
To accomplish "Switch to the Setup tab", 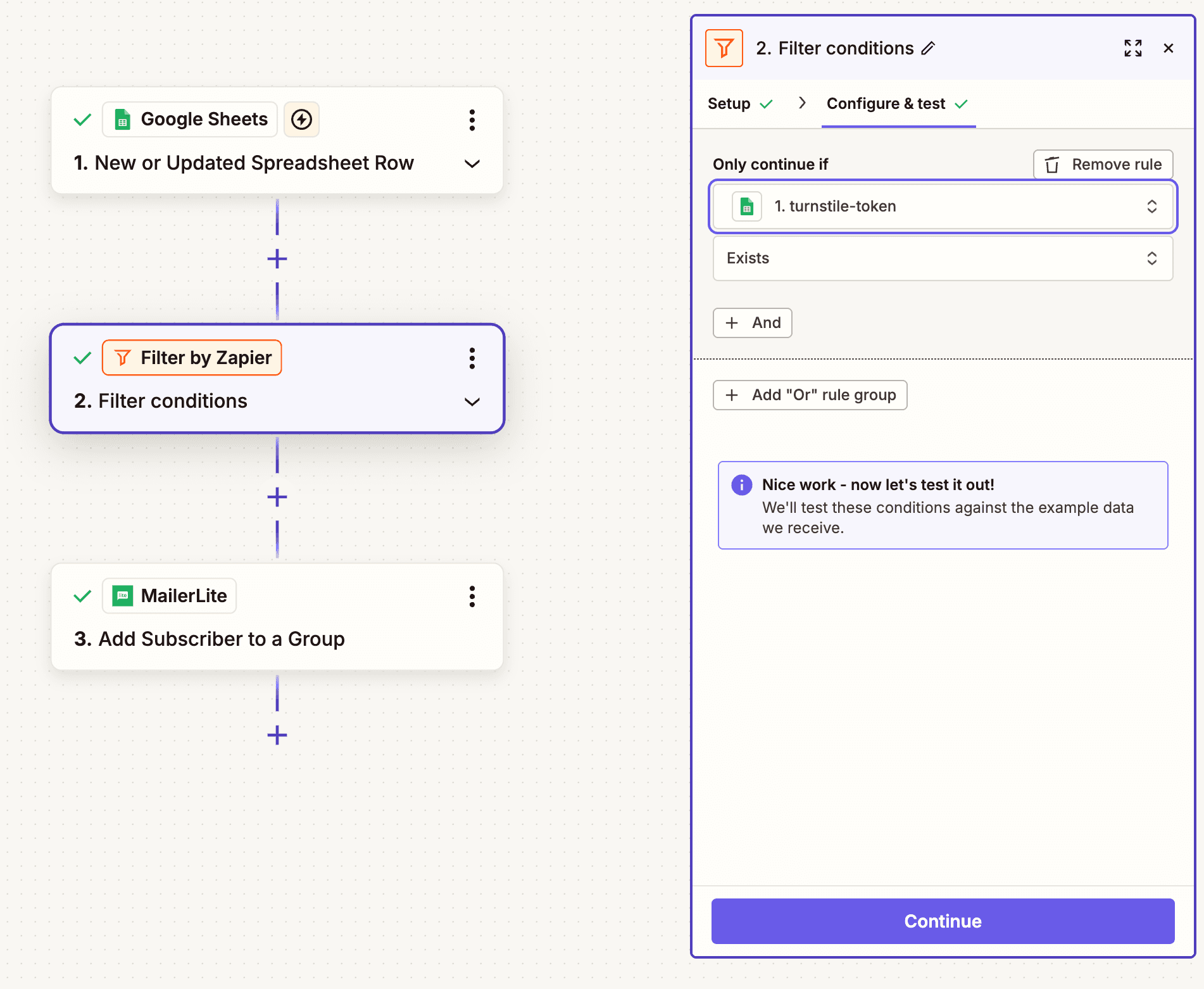I will pyautogui.click(x=740, y=104).
